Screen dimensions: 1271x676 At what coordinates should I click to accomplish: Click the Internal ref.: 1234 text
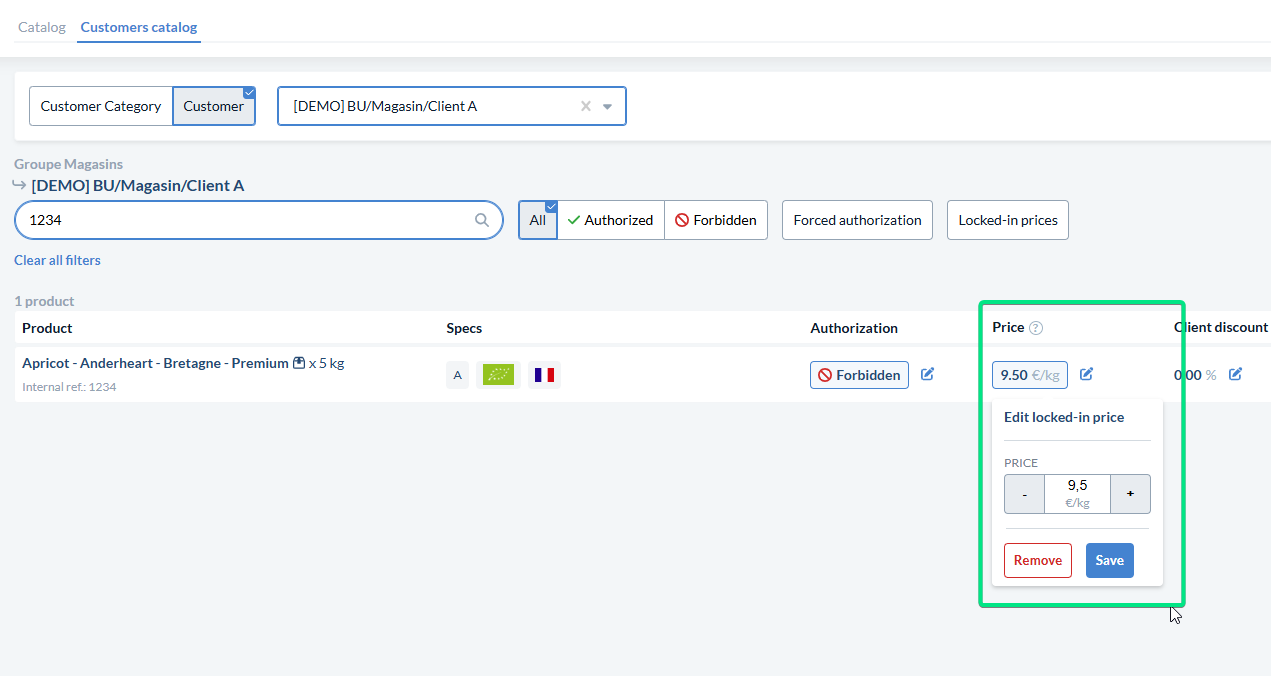(69, 387)
